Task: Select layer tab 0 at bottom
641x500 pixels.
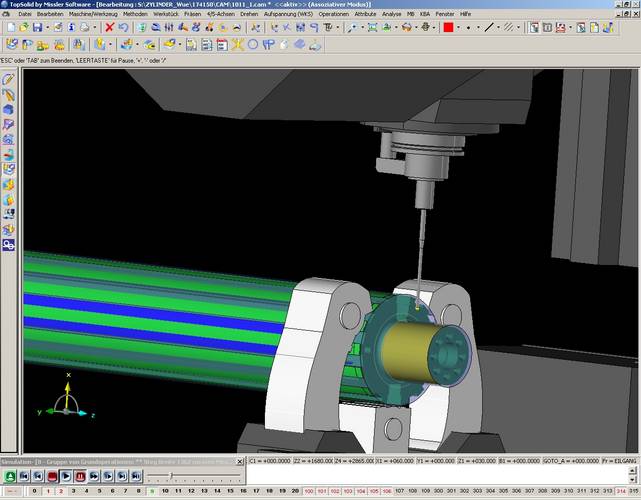Action: (x=35, y=491)
